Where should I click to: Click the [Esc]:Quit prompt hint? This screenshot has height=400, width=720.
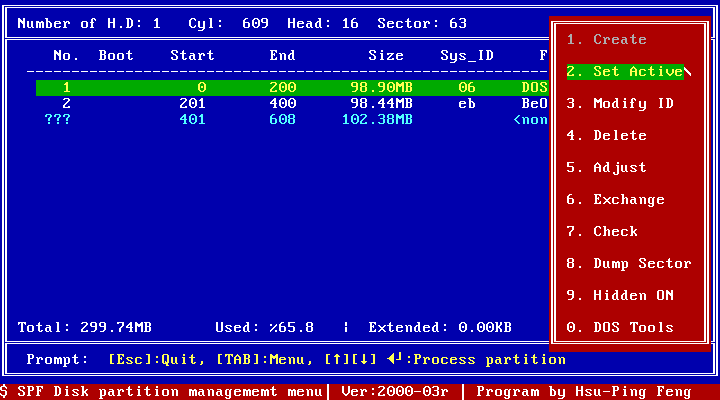pyautogui.click(x=152, y=360)
